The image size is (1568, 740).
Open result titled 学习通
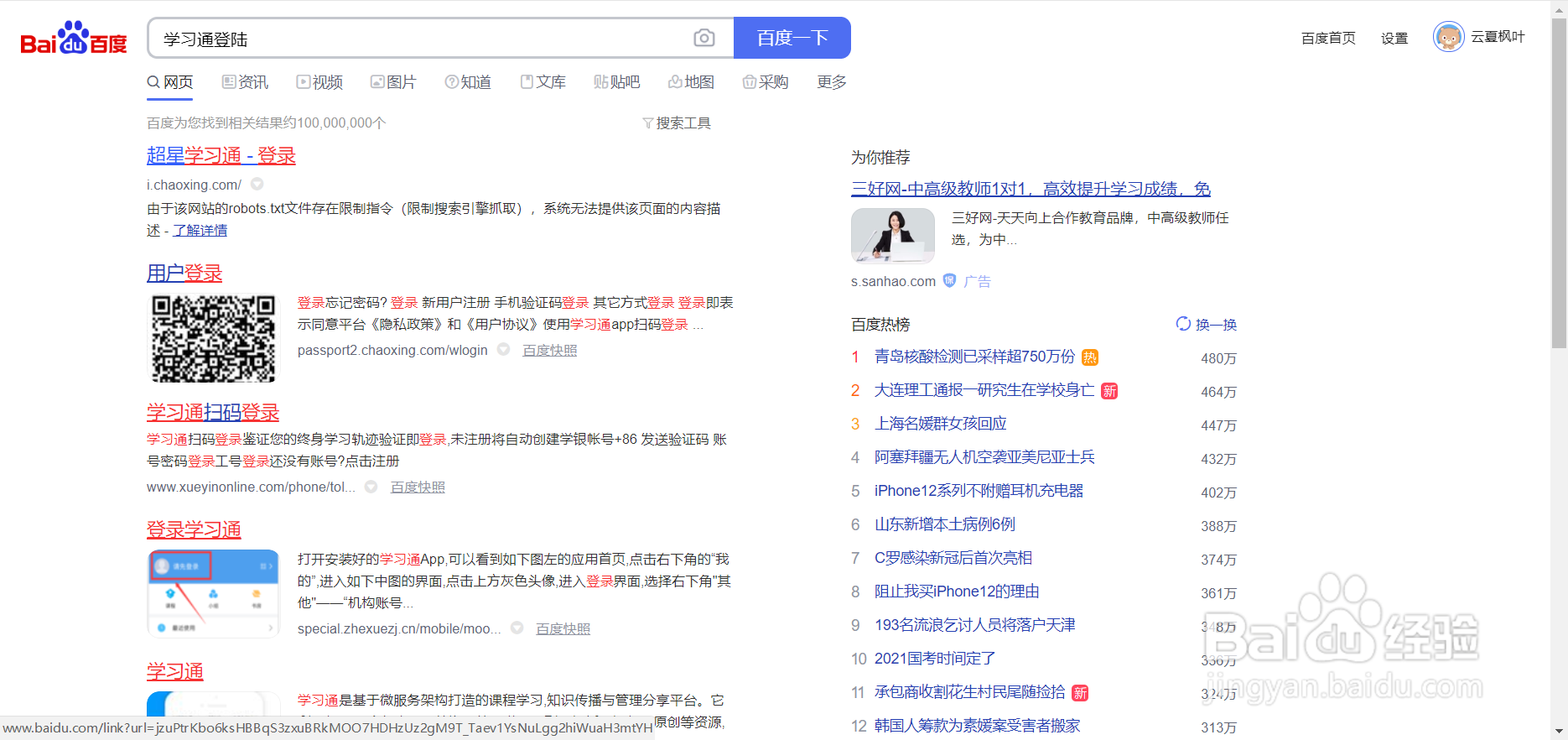click(x=175, y=672)
